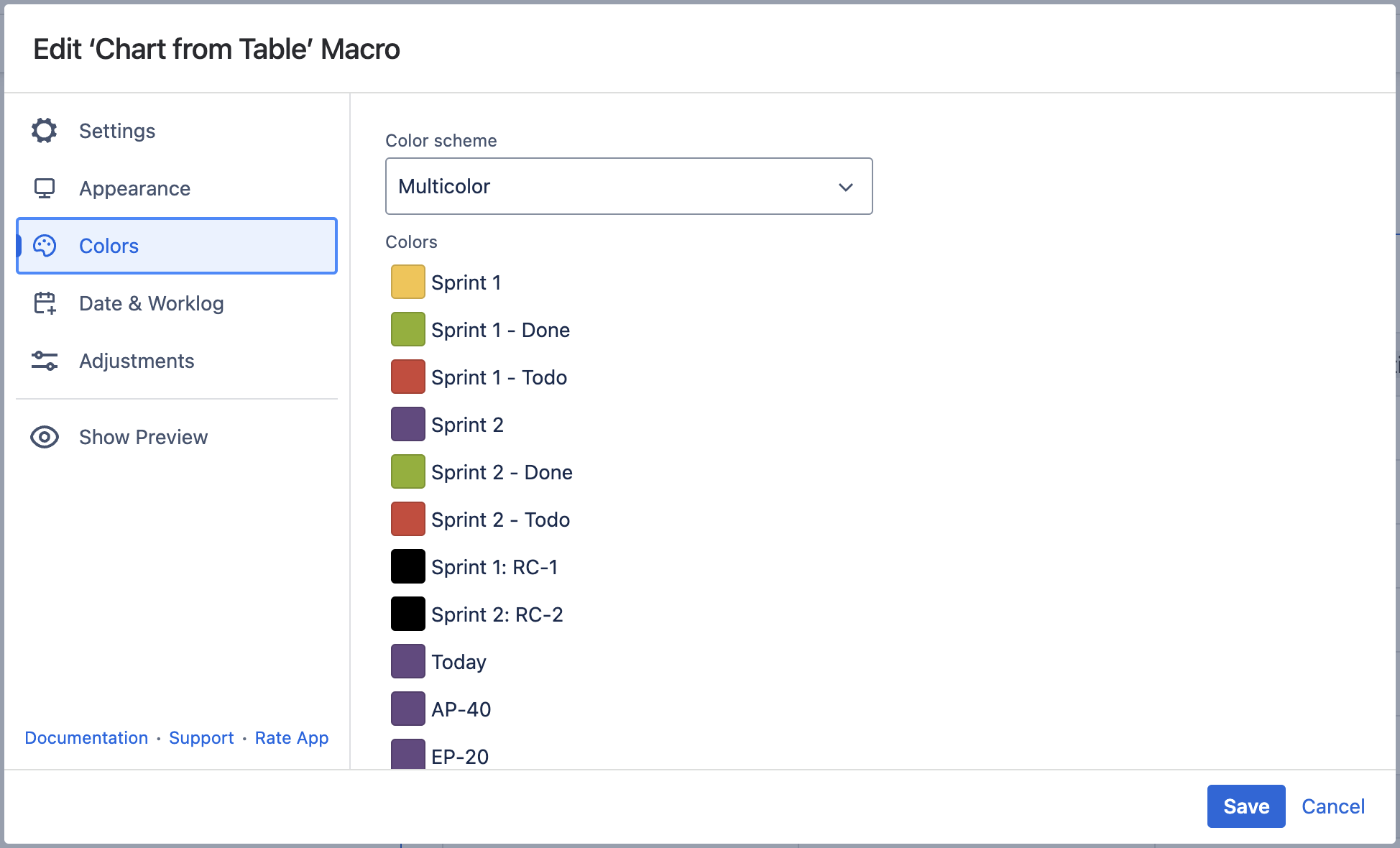Image resolution: width=1400 pixels, height=848 pixels.
Task: Open the Color scheme Multicolor dropdown
Action: [x=628, y=186]
